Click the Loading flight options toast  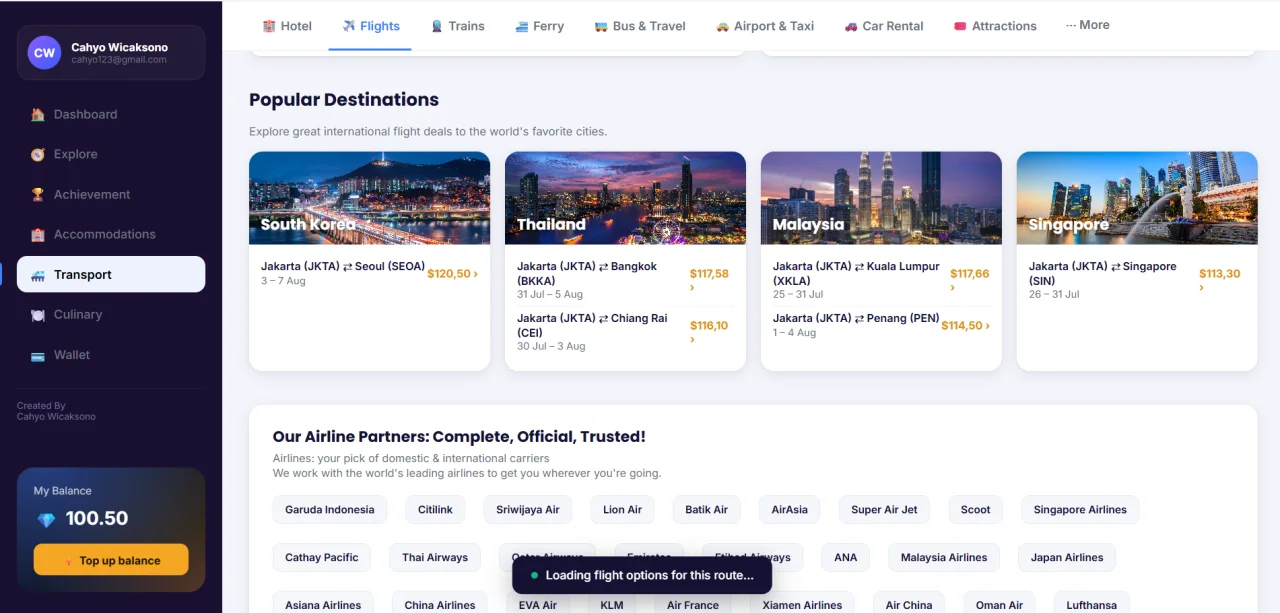pyautogui.click(x=642, y=576)
